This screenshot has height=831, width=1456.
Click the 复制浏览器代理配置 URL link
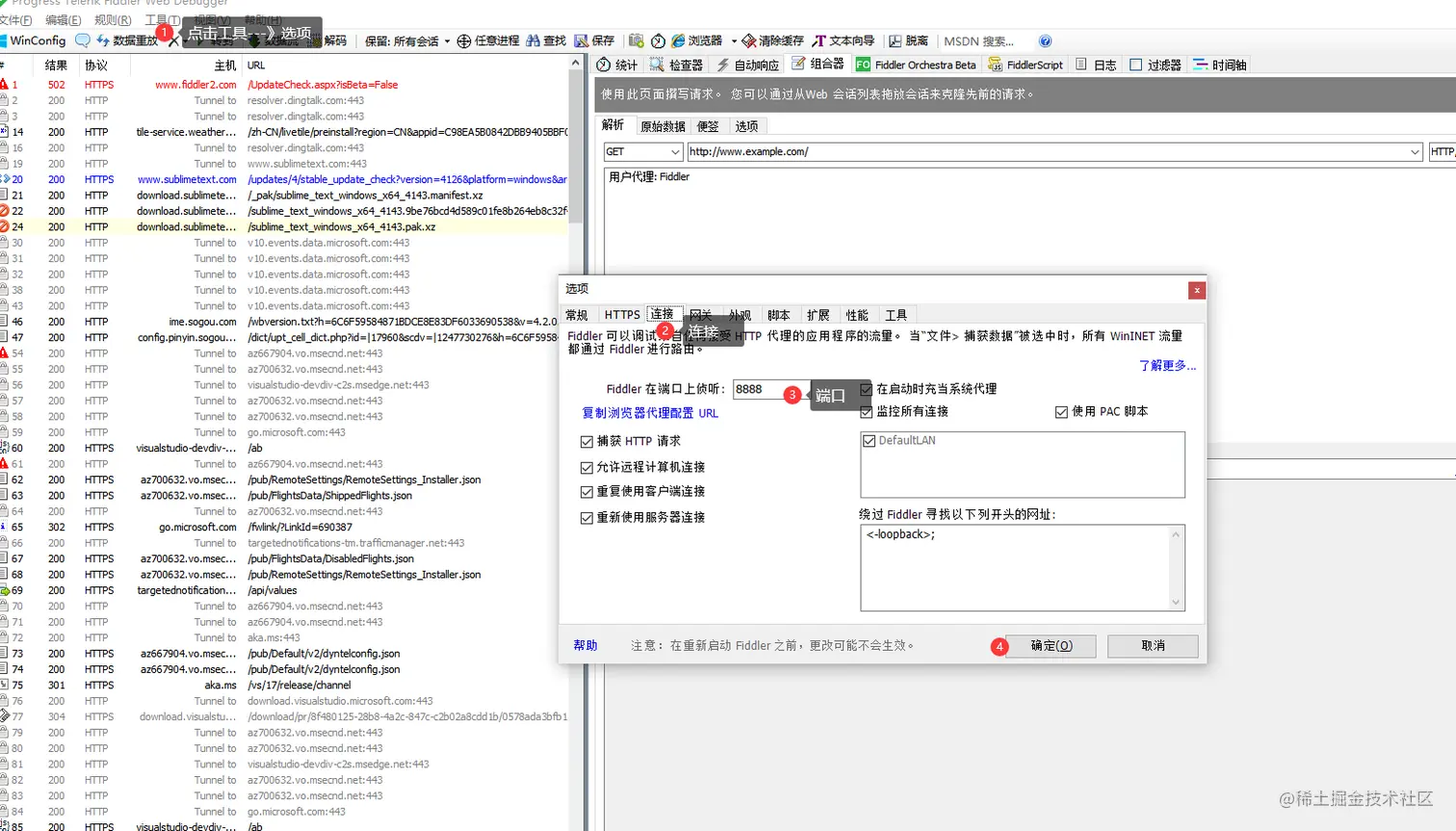coord(650,413)
